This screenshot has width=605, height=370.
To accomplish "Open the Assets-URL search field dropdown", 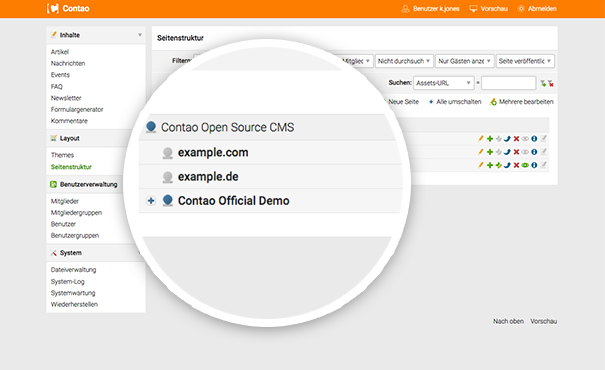I will click(x=443, y=83).
